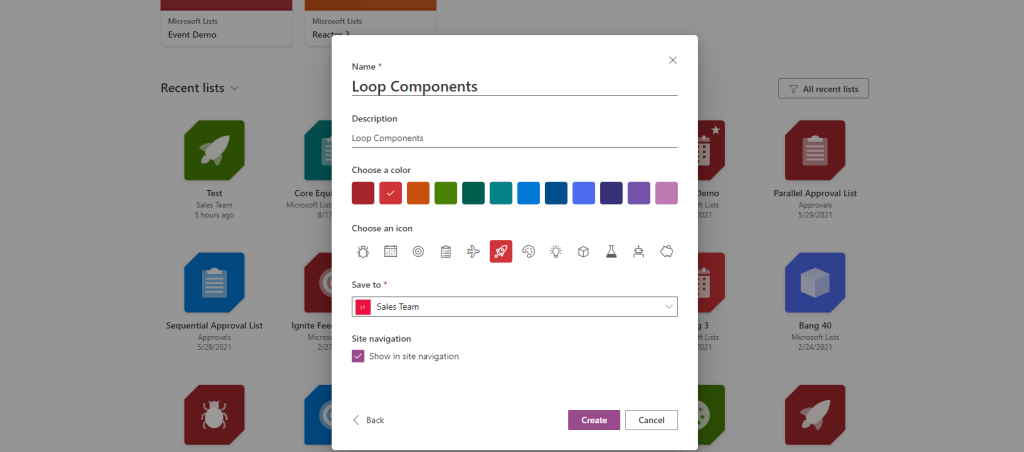This screenshot has width=1024, height=452.
Task: Uncheck Show in site navigation
Action: (x=359, y=356)
